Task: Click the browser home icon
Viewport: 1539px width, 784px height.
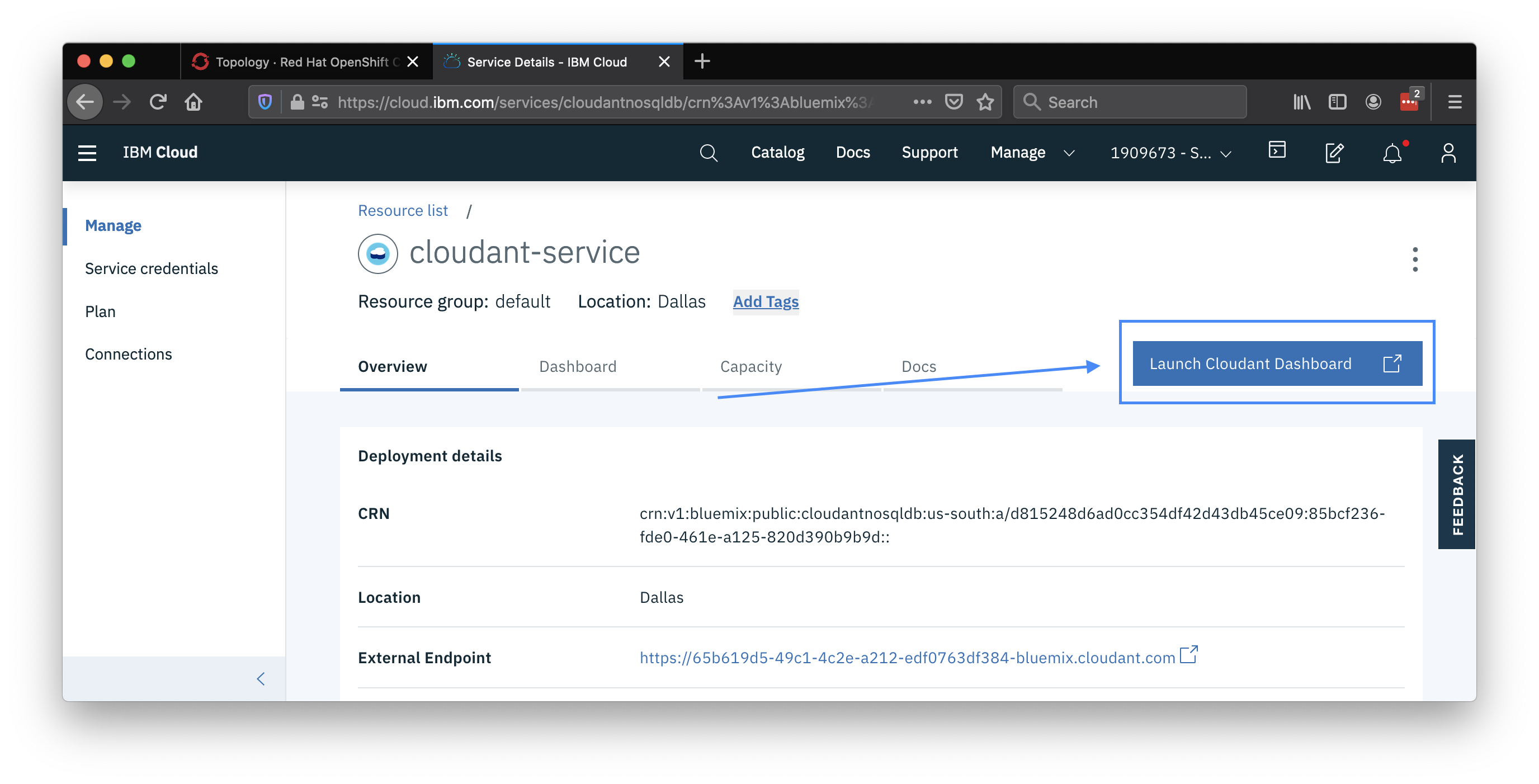Action: [193, 102]
